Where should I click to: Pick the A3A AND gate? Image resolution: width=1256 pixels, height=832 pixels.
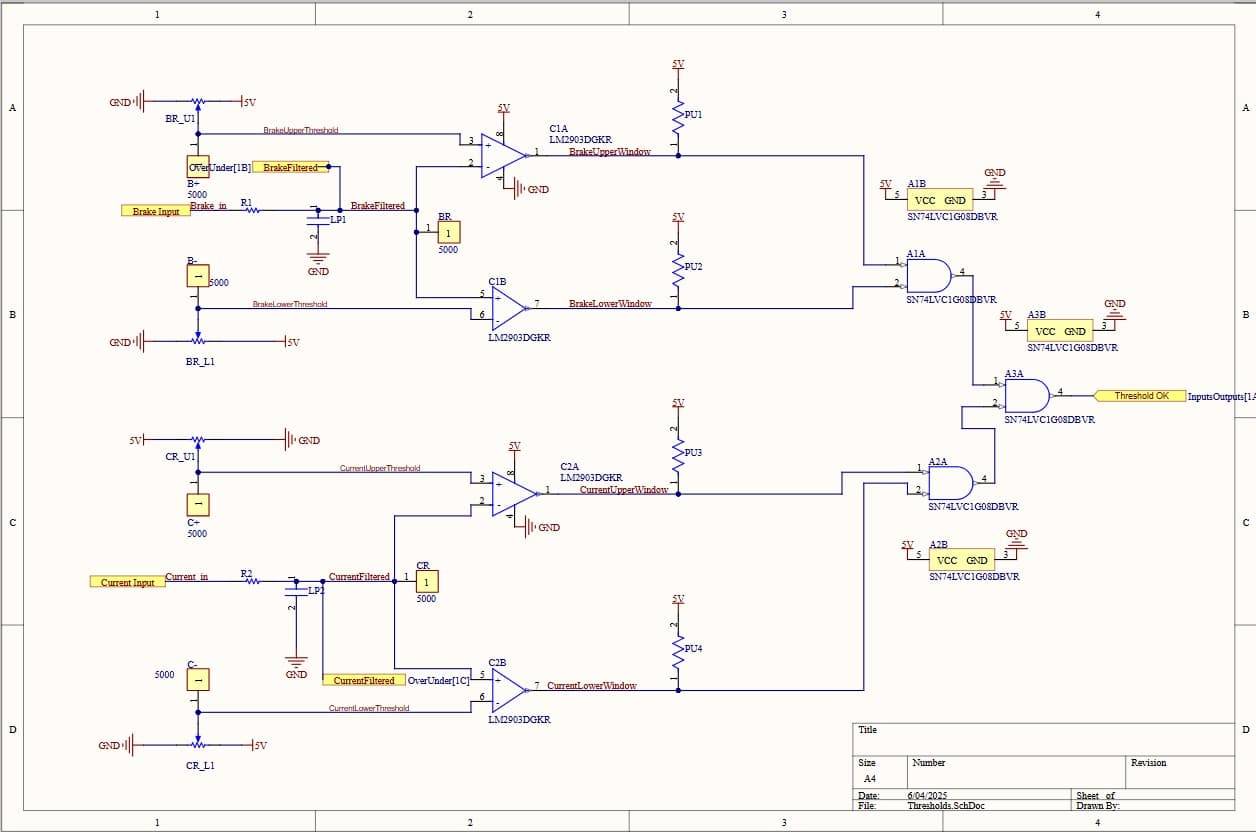pyautogui.click(x=1027, y=396)
